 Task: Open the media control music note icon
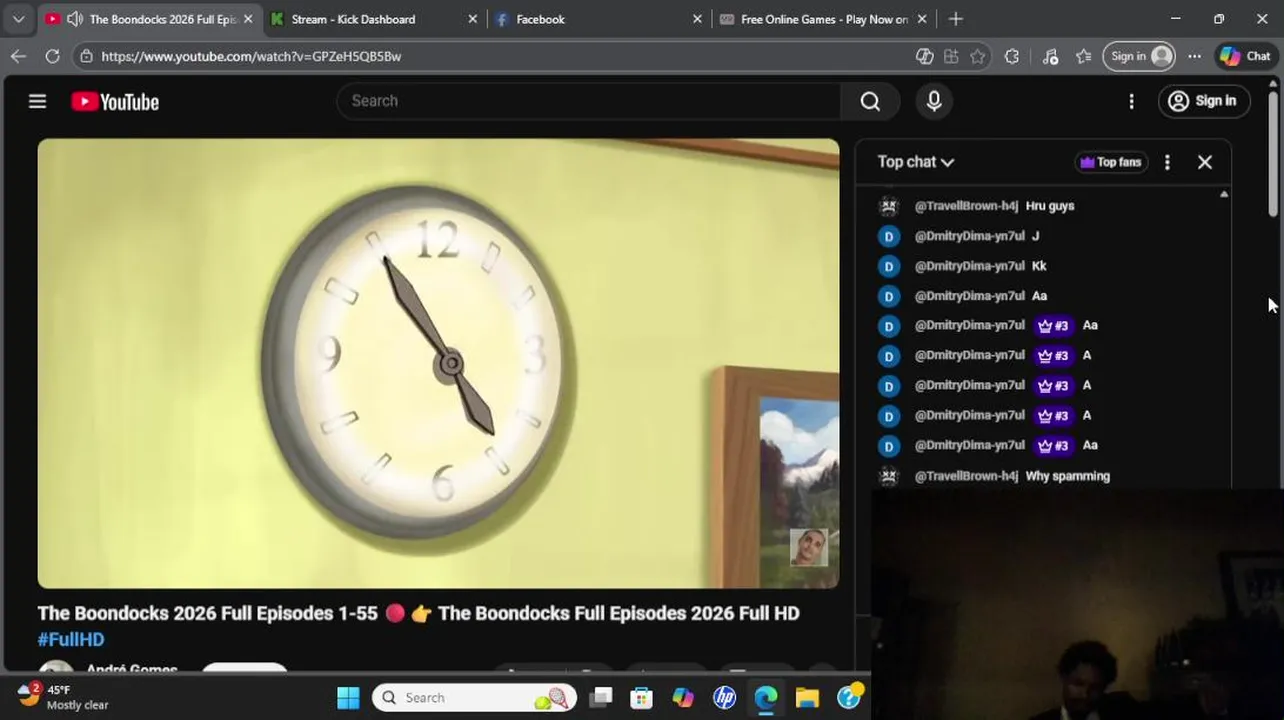pyautogui.click(x=1050, y=56)
